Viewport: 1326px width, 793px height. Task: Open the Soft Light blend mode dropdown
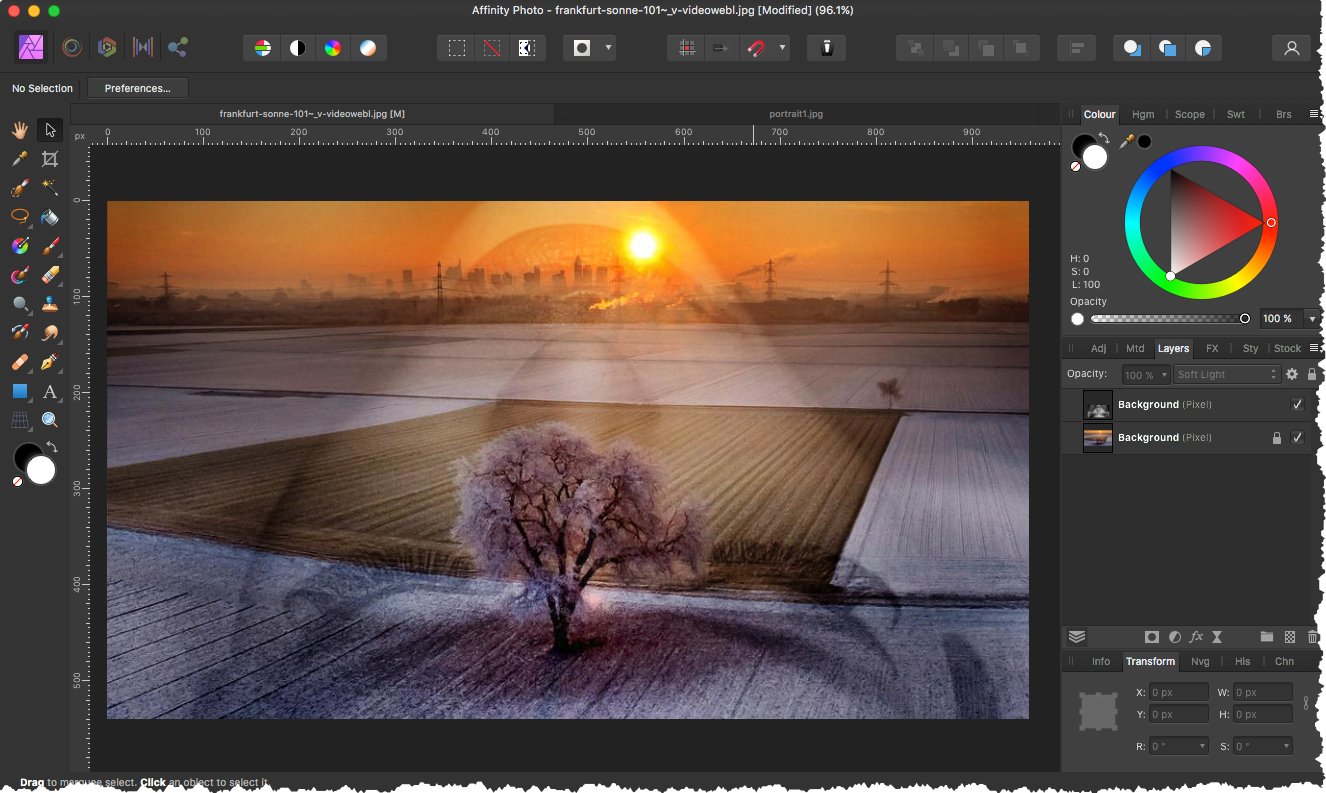point(1227,374)
